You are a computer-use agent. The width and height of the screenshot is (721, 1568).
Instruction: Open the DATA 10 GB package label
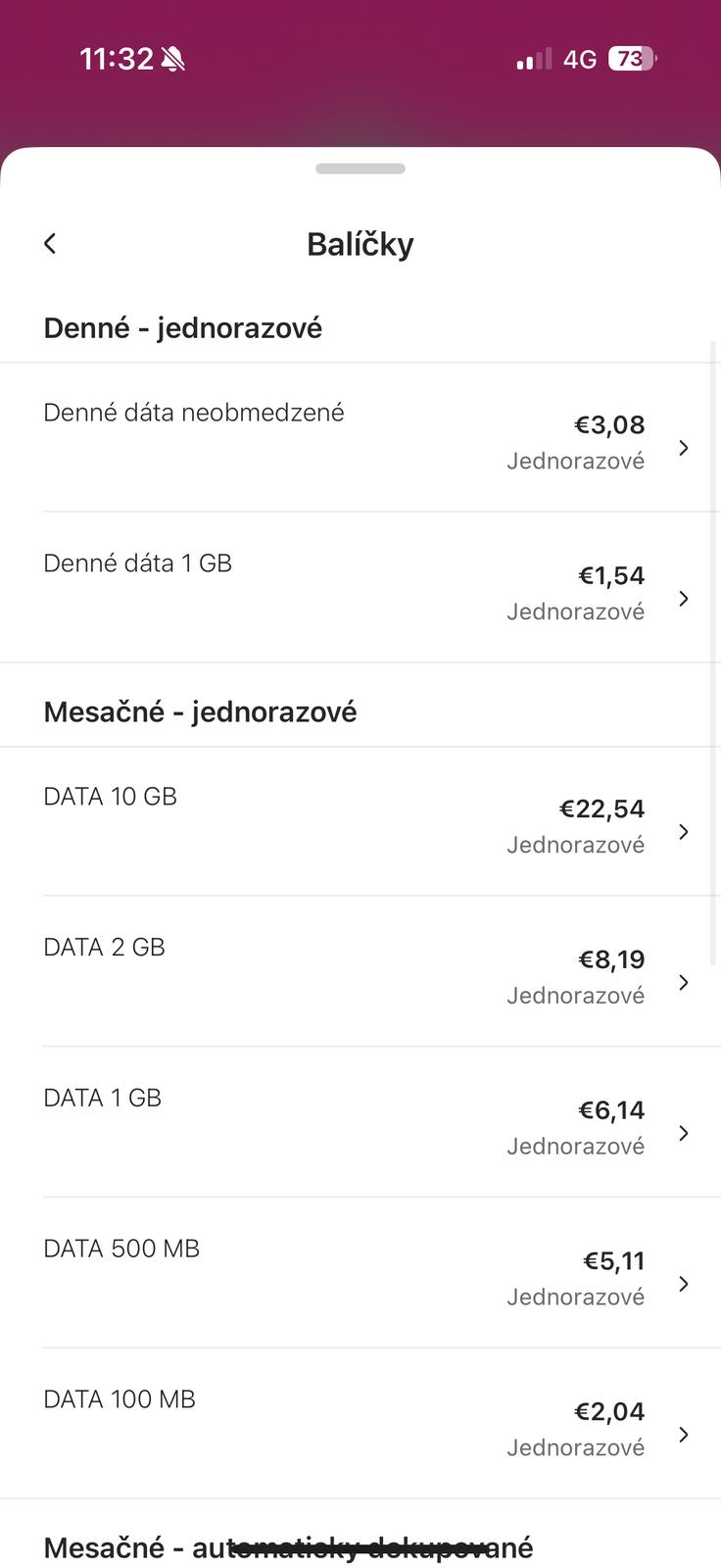click(111, 797)
